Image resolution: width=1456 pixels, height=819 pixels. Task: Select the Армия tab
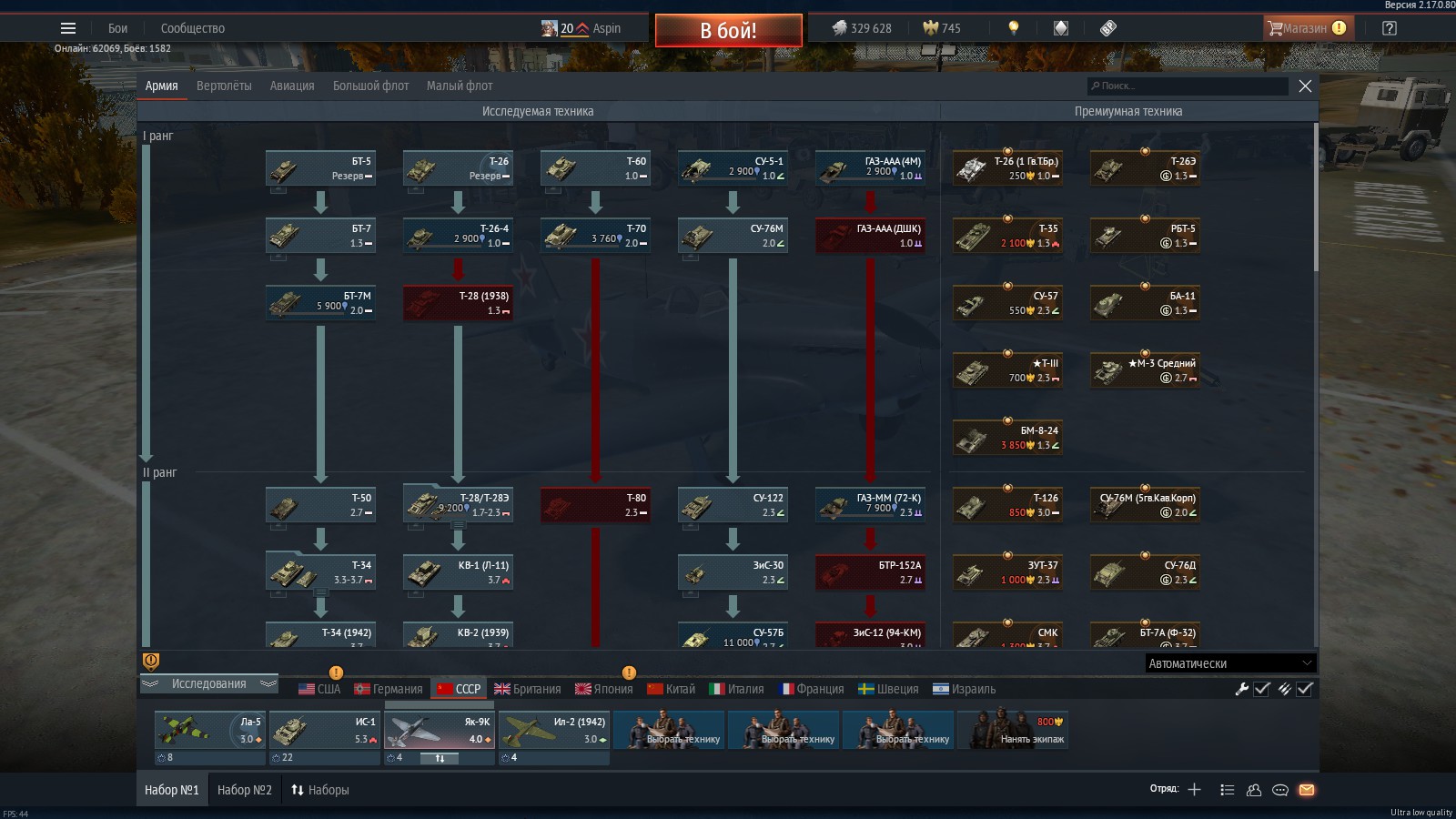click(161, 86)
